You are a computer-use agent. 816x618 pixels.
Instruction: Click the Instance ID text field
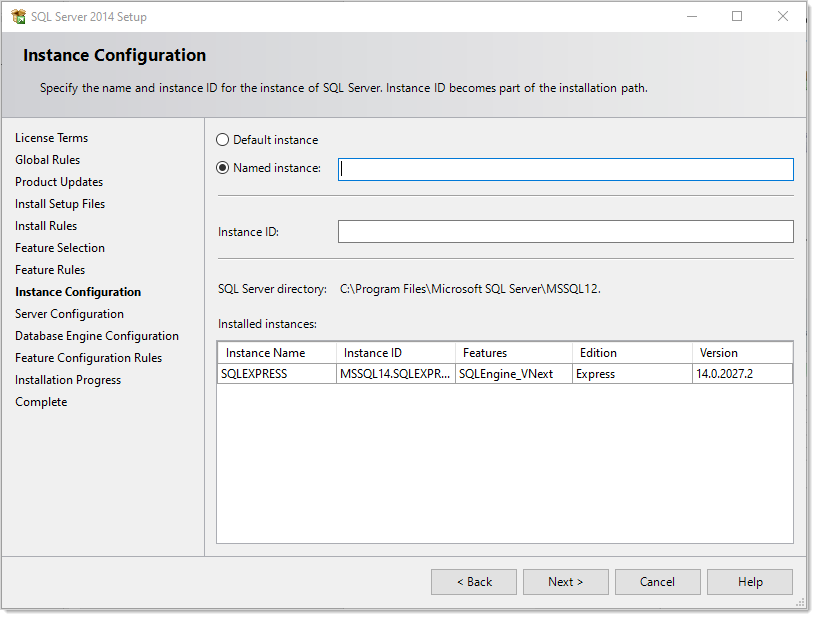[x=565, y=232]
